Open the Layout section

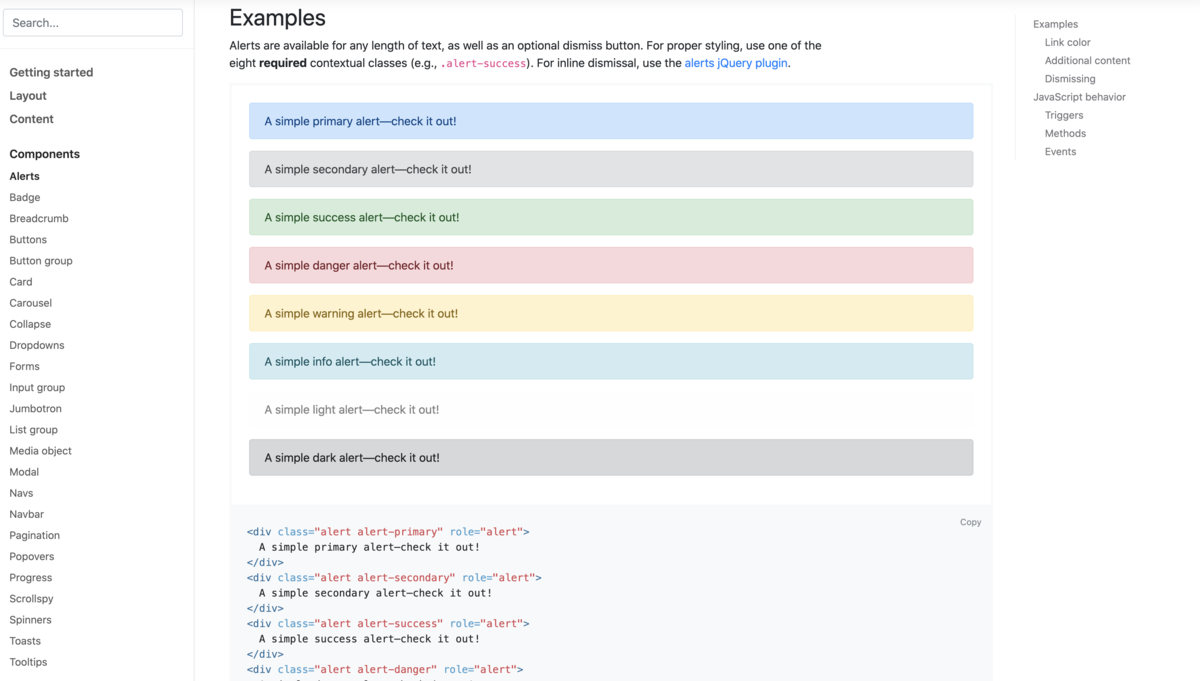click(28, 96)
